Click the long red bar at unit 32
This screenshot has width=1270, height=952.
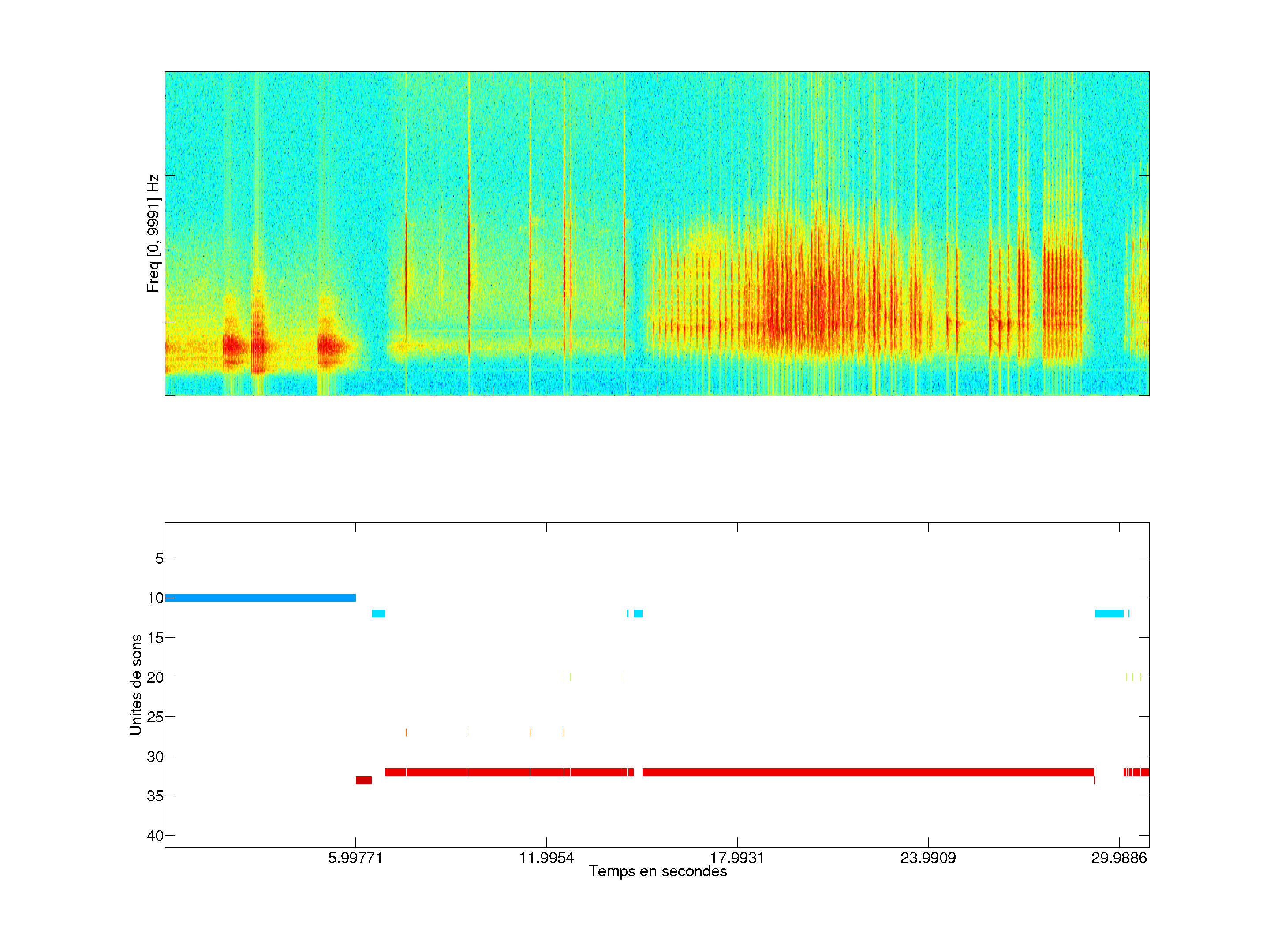pyautogui.click(x=861, y=772)
